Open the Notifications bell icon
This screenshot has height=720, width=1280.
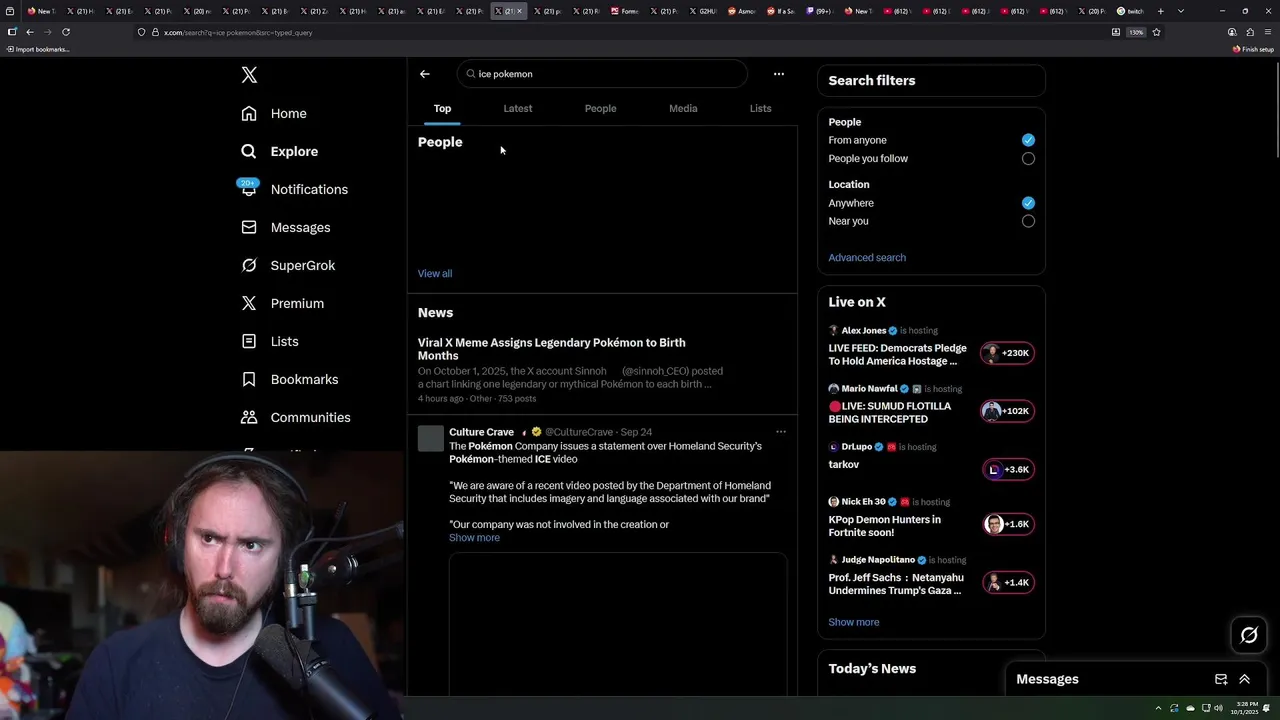(x=249, y=189)
